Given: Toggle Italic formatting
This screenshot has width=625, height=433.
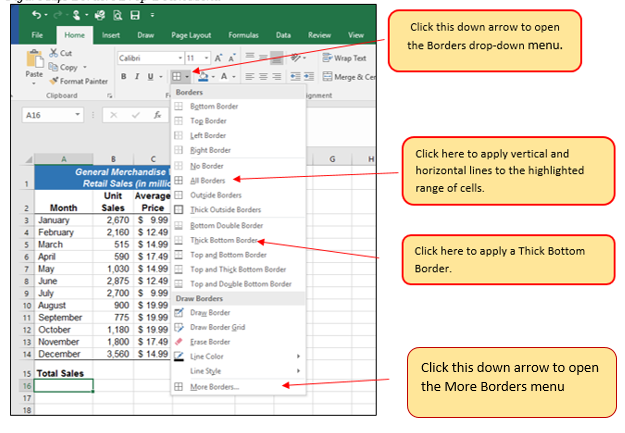Looking at the screenshot, I should pos(137,76).
